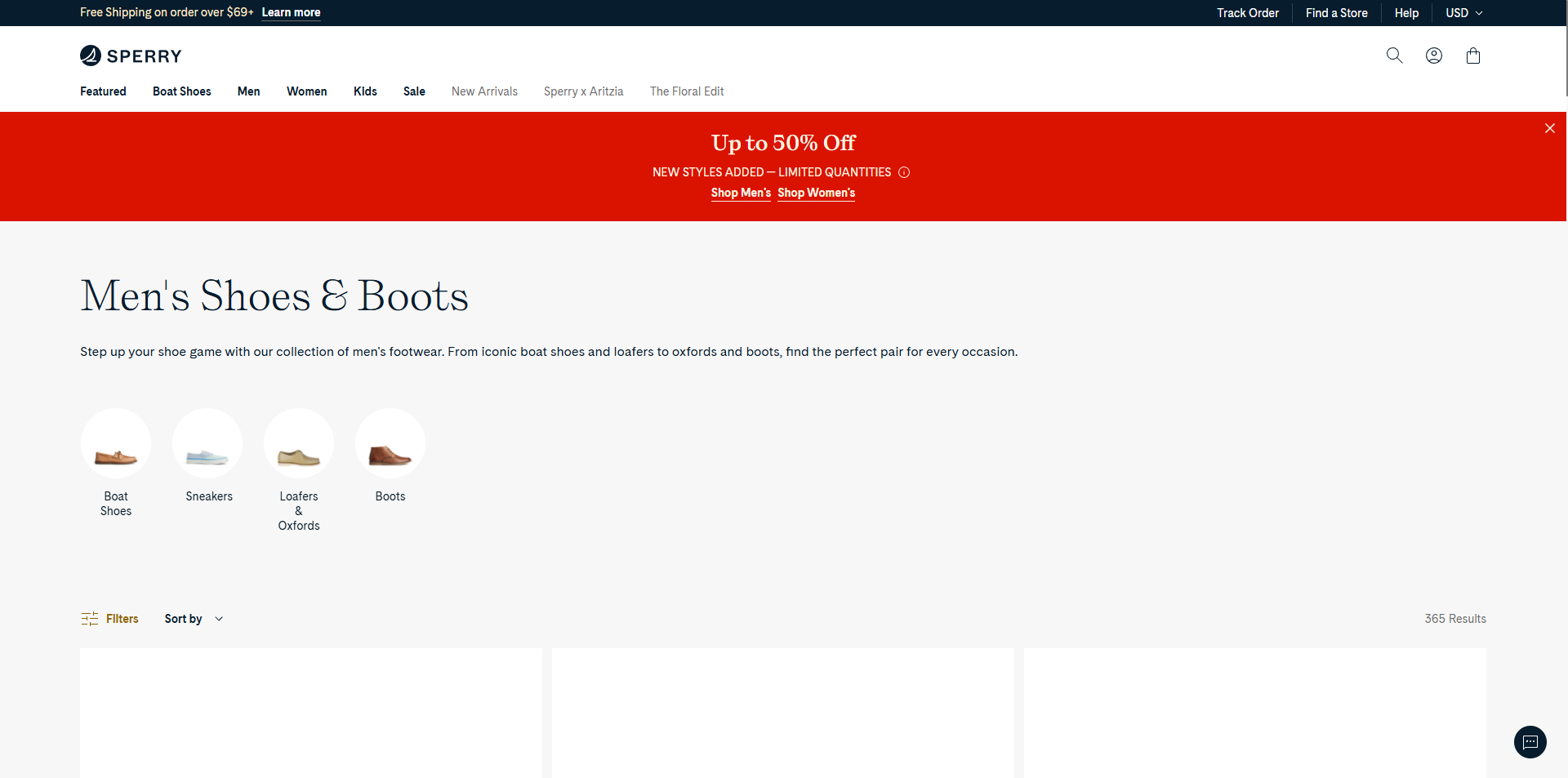The height and width of the screenshot is (778, 1568).
Task: Open the search magnifier icon
Action: coord(1395,56)
